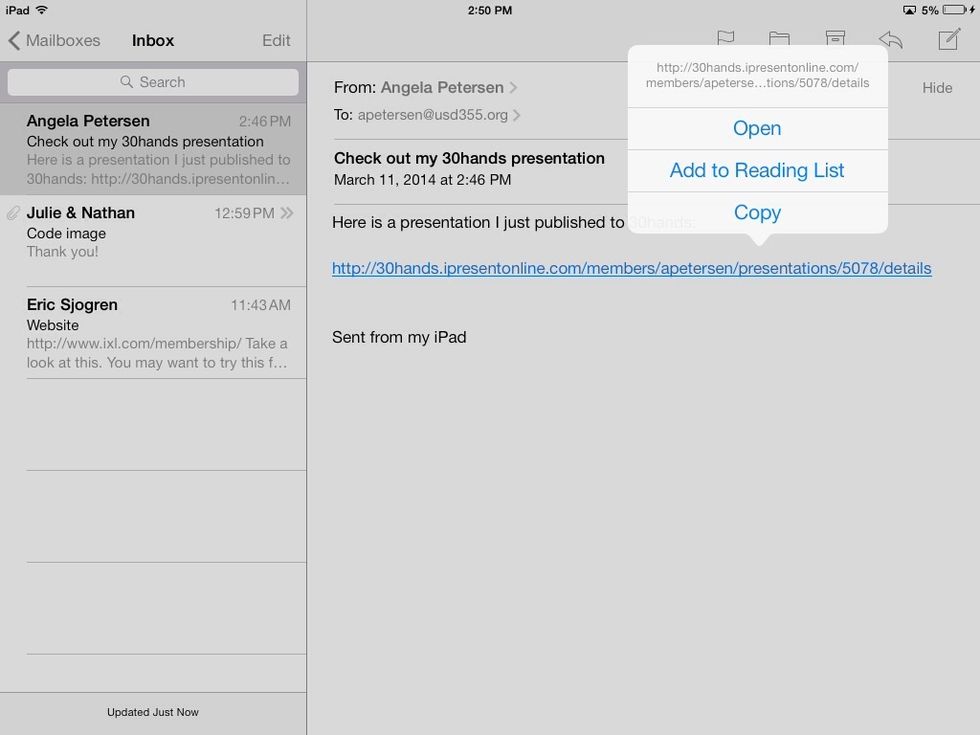Open the Eric Sjogren Website email
980x735 pixels.
click(153, 333)
